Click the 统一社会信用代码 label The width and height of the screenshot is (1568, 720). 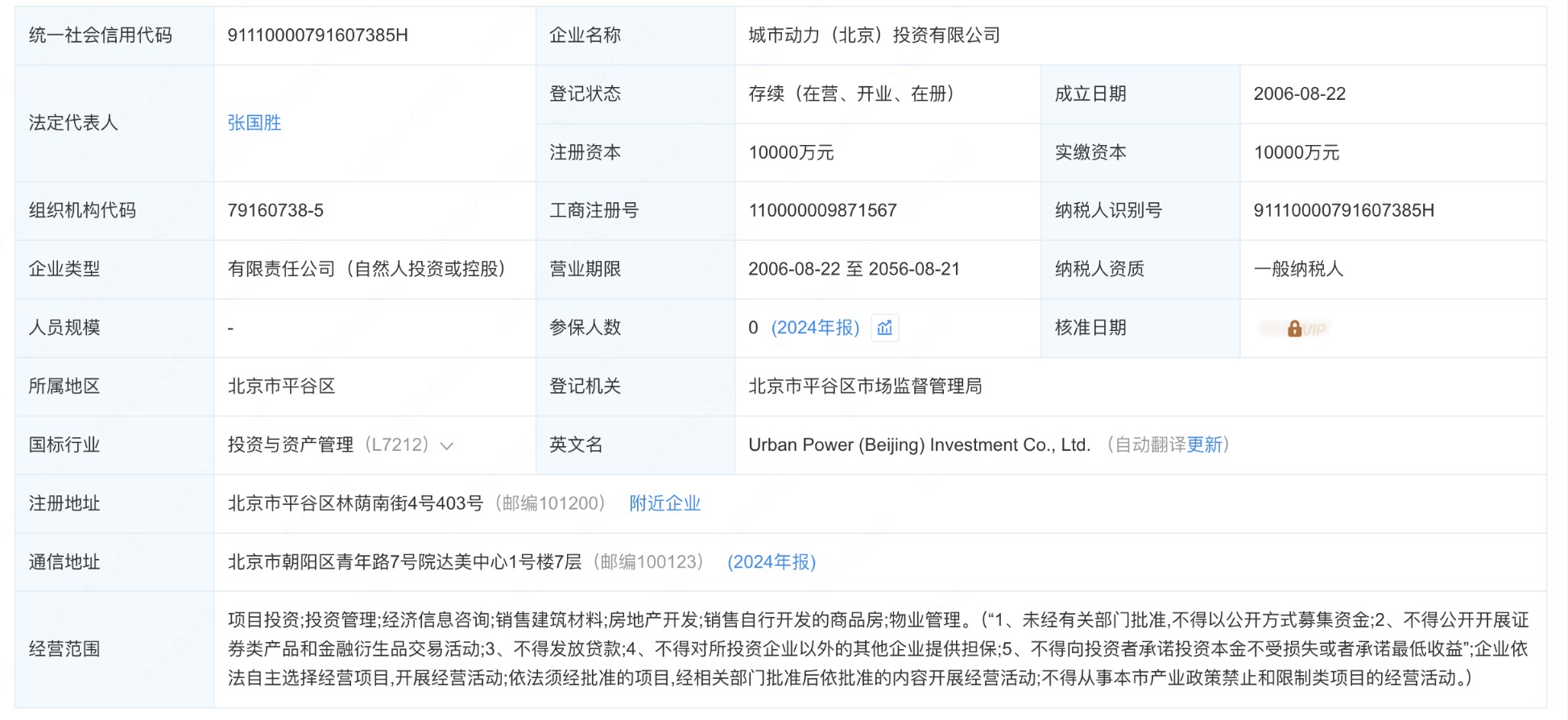click(x=101, y=35)
